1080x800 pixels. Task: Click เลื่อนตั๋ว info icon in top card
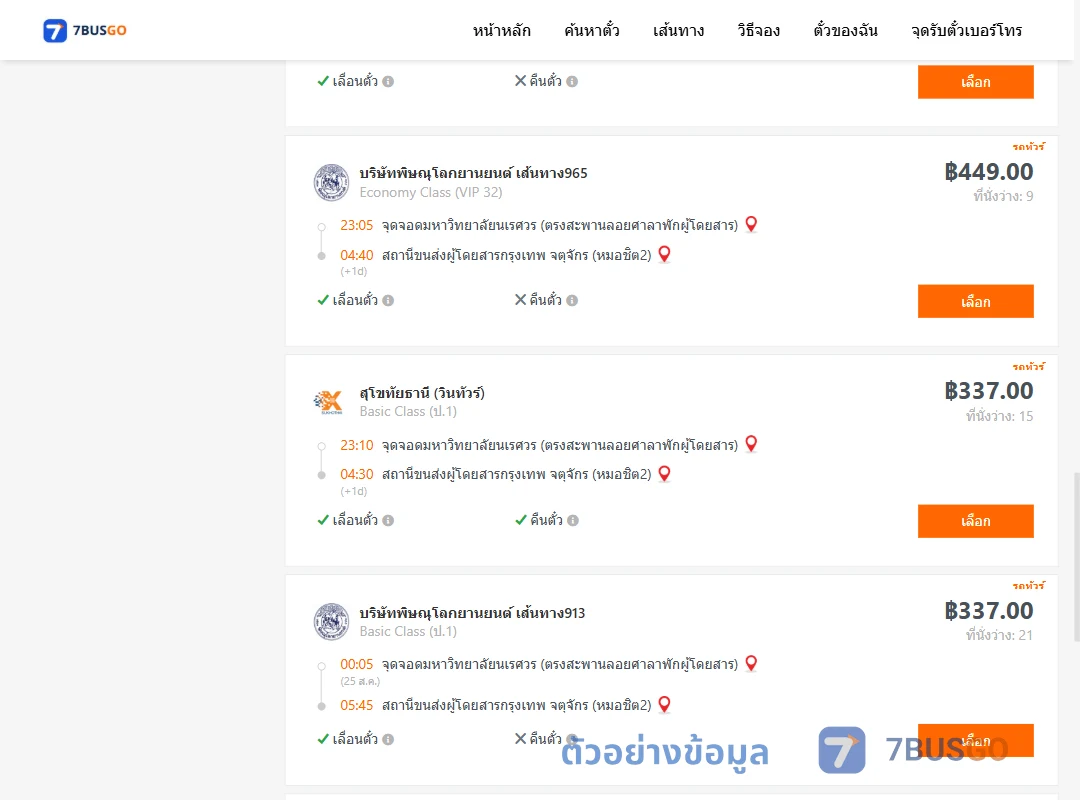click(x=388, y=81)
